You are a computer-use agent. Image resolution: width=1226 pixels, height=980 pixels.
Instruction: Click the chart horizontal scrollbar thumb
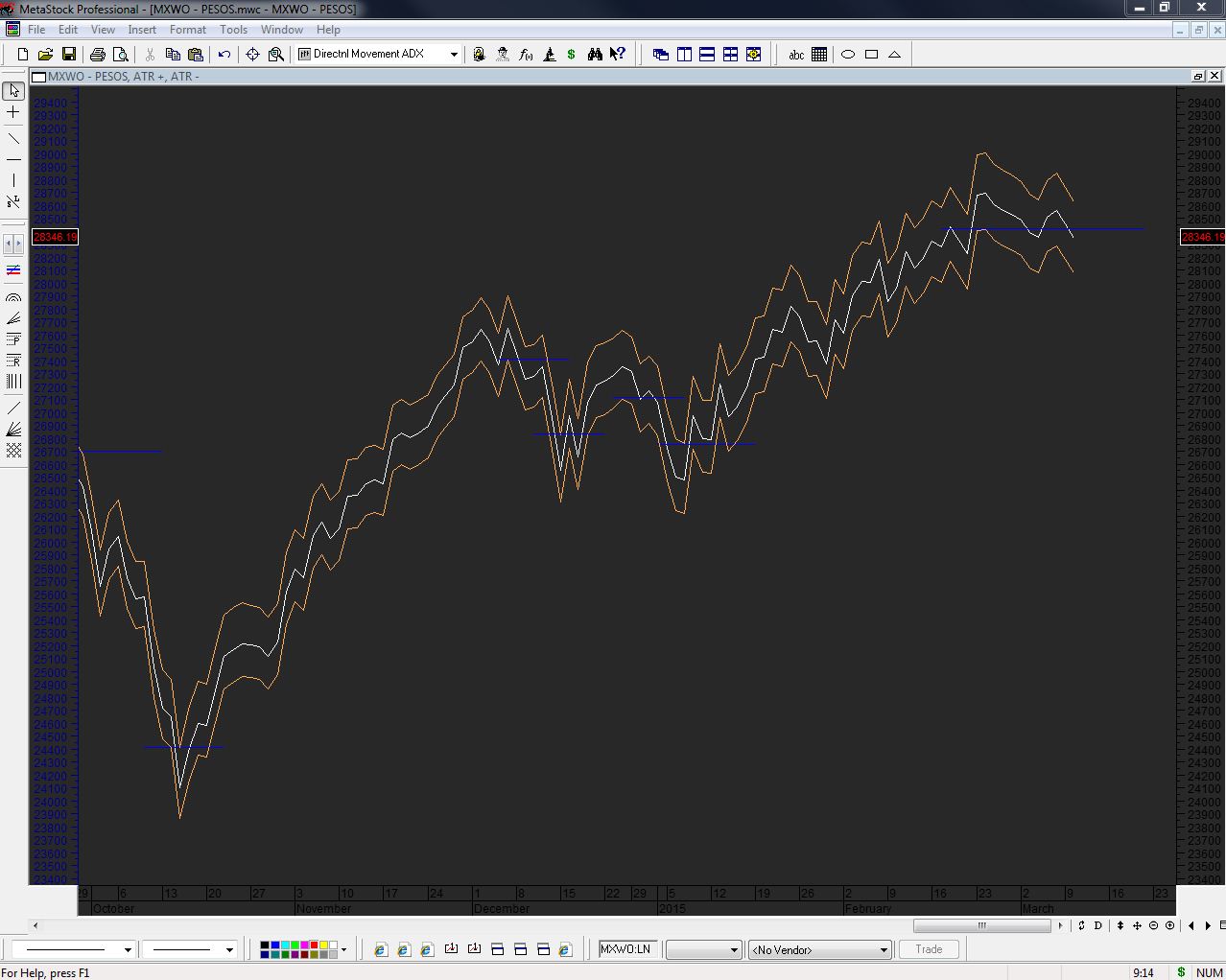point(981,925)
